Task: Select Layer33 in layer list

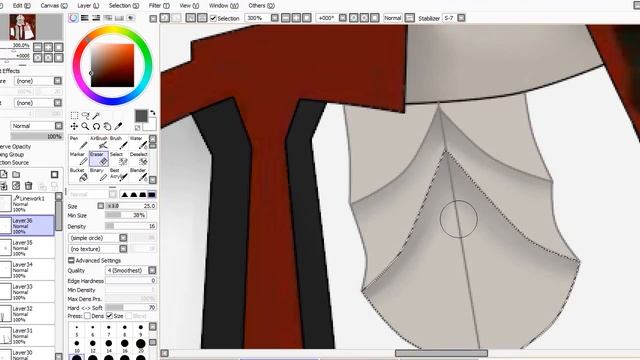Action: (x=27, y=292)
